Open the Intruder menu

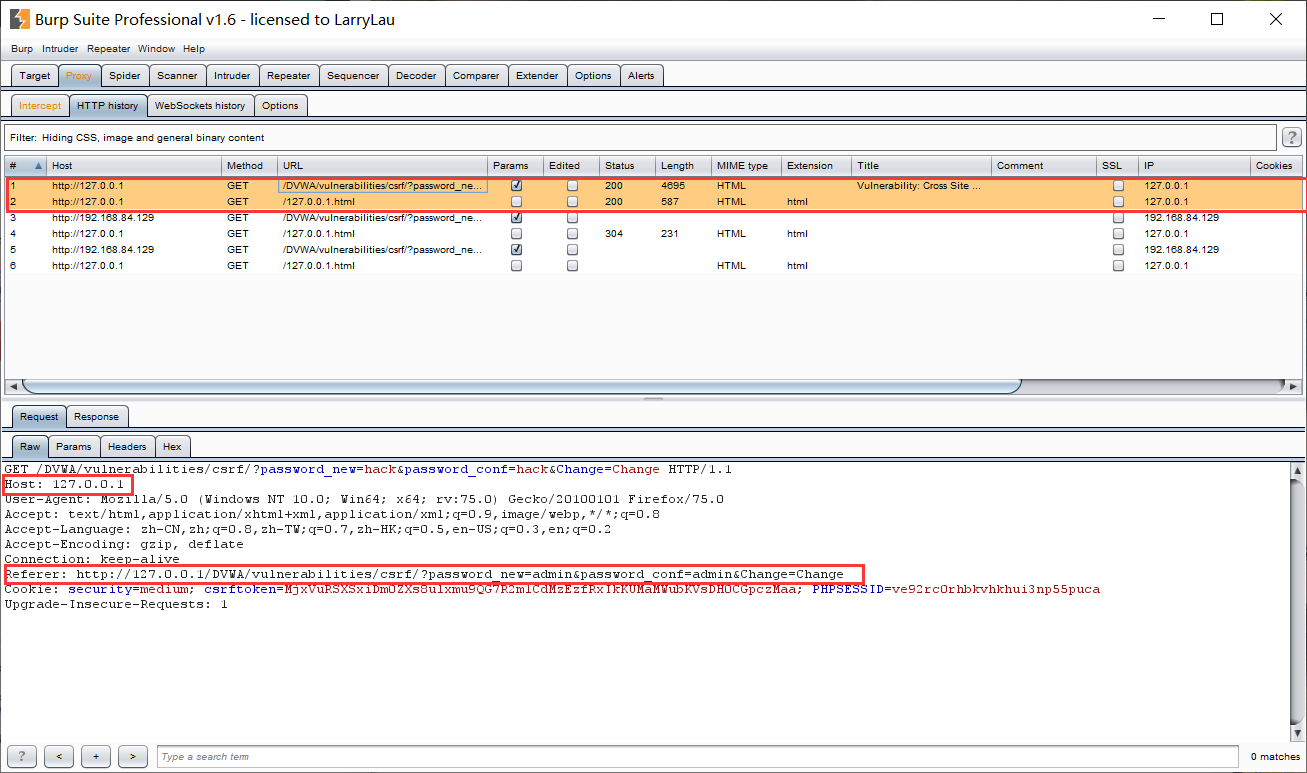[60, 48]
